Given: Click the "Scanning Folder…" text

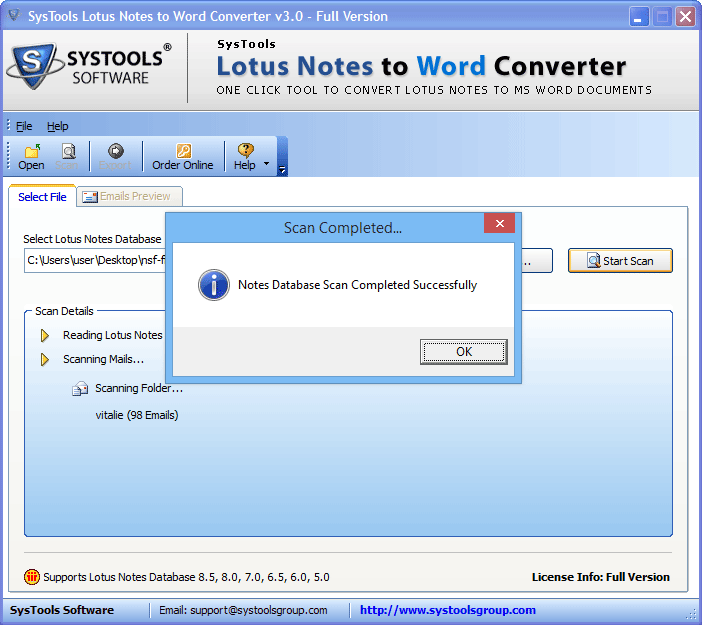Looking at the screenshot, I should tap(139, 388).
